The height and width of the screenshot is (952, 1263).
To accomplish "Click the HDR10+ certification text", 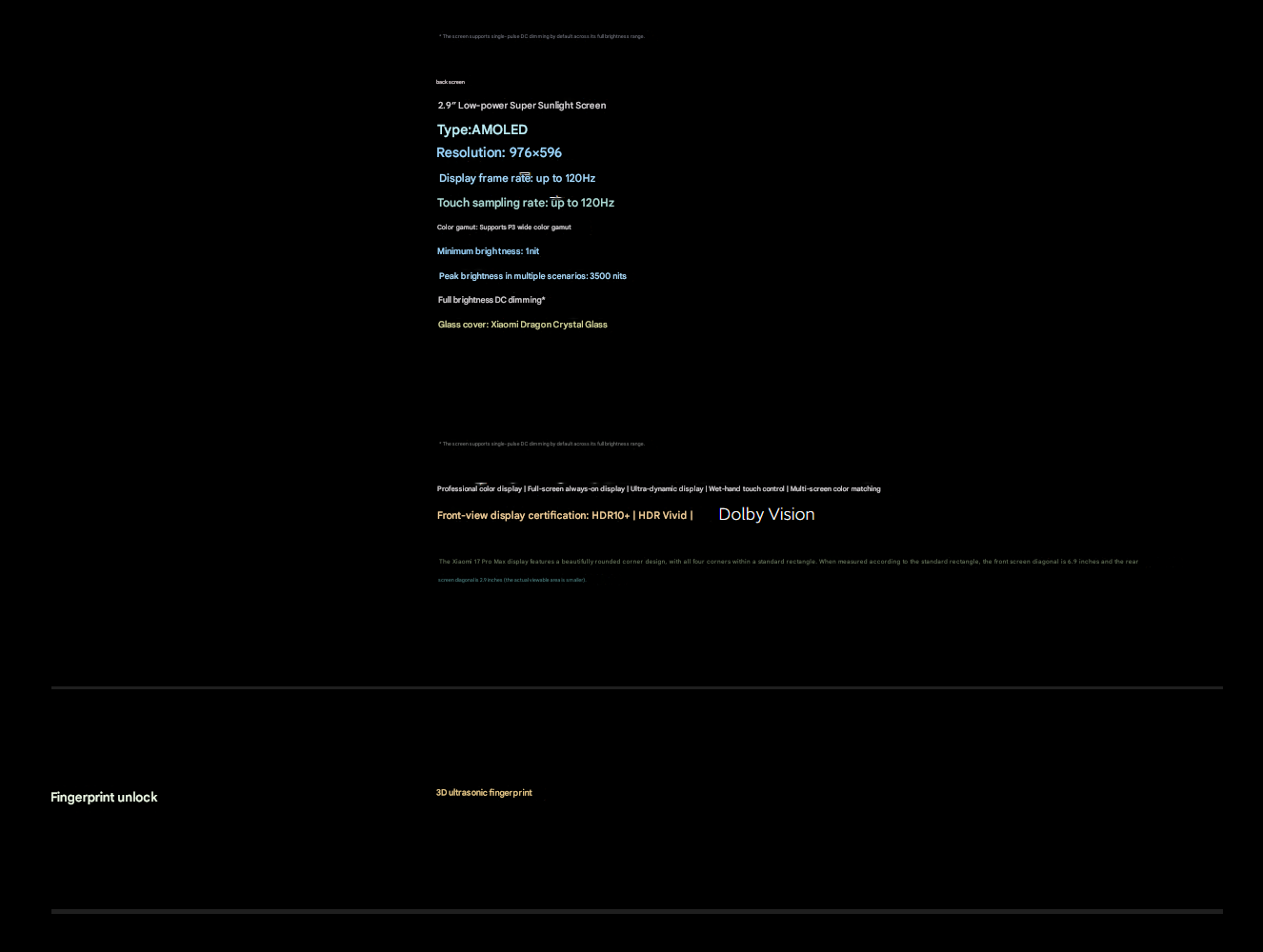I will coord(611,515).
